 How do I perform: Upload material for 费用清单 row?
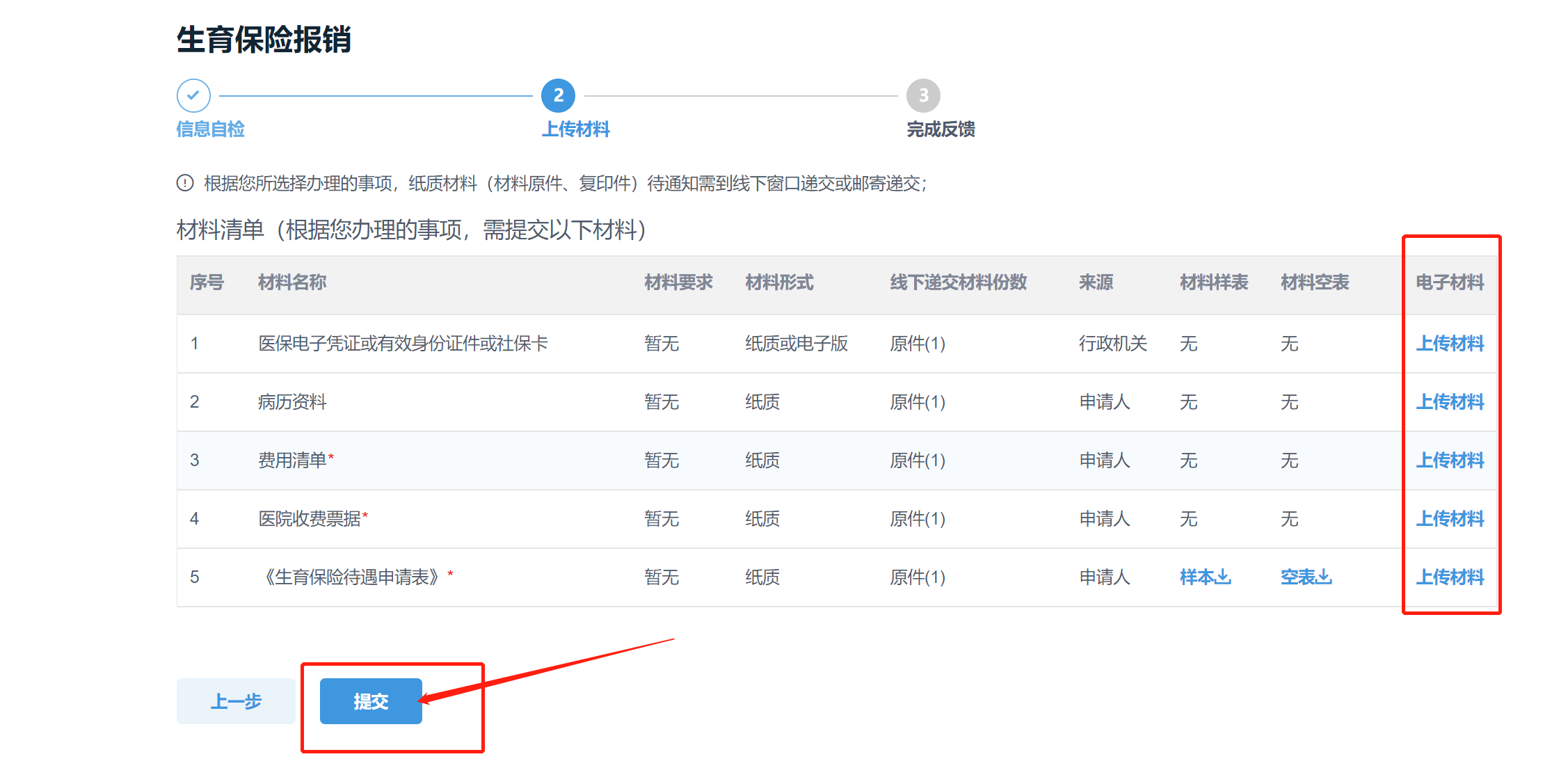tap(1450, 460)
